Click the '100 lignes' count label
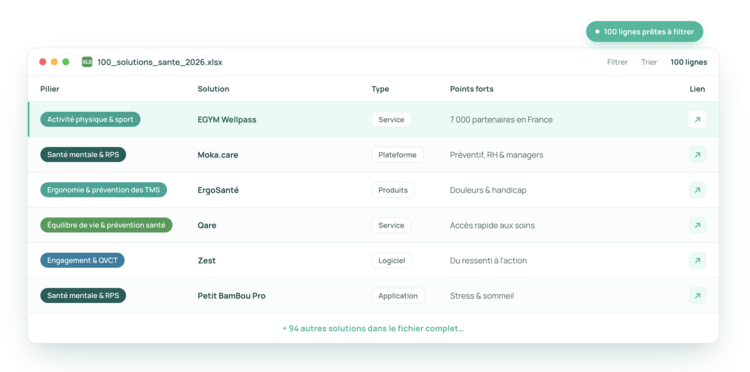The width and height of the screenshot is (750, 372). pos(688,62)
